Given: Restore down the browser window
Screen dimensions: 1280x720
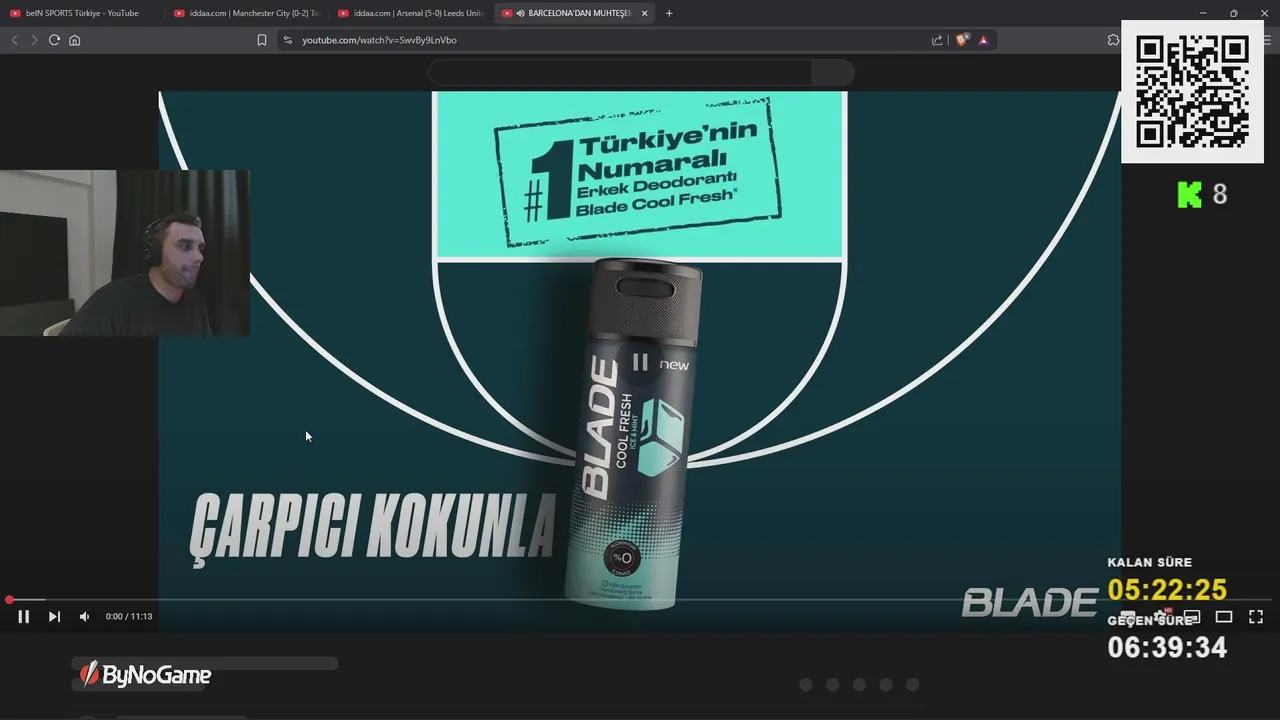Looking at the screenshot, I should pyautogui.click(x=1233, y=13).
